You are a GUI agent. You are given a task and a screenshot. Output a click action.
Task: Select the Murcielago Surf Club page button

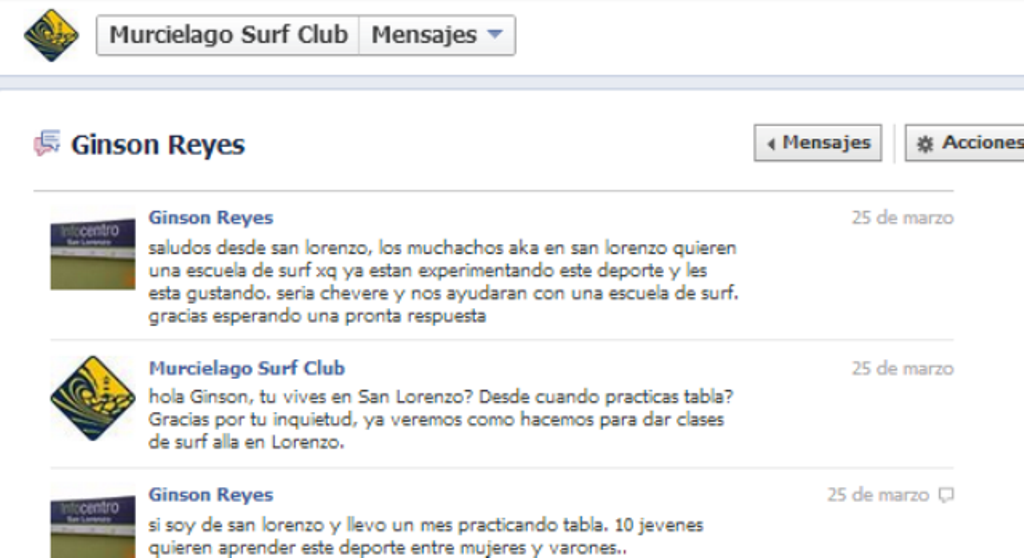point(228,35)
